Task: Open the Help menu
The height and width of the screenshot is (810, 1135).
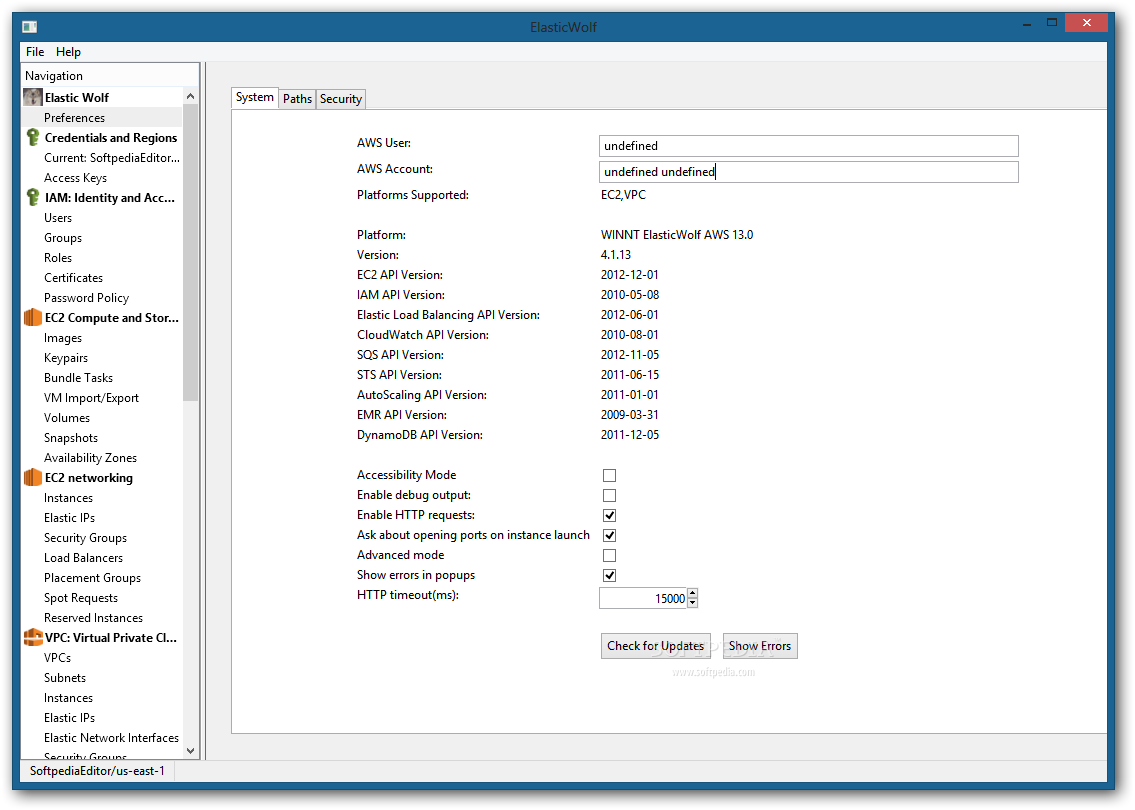Action: [68, 51]
